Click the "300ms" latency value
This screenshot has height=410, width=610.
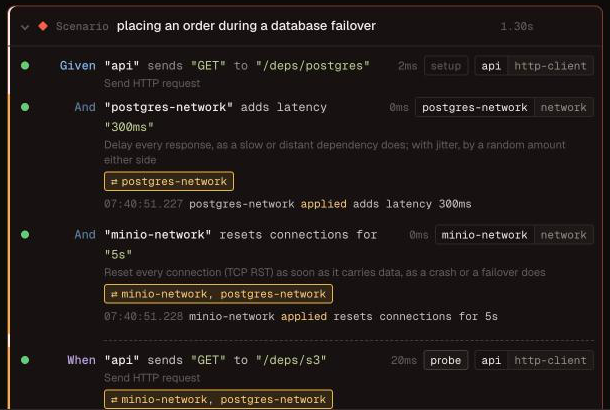(x=129, y=127)
